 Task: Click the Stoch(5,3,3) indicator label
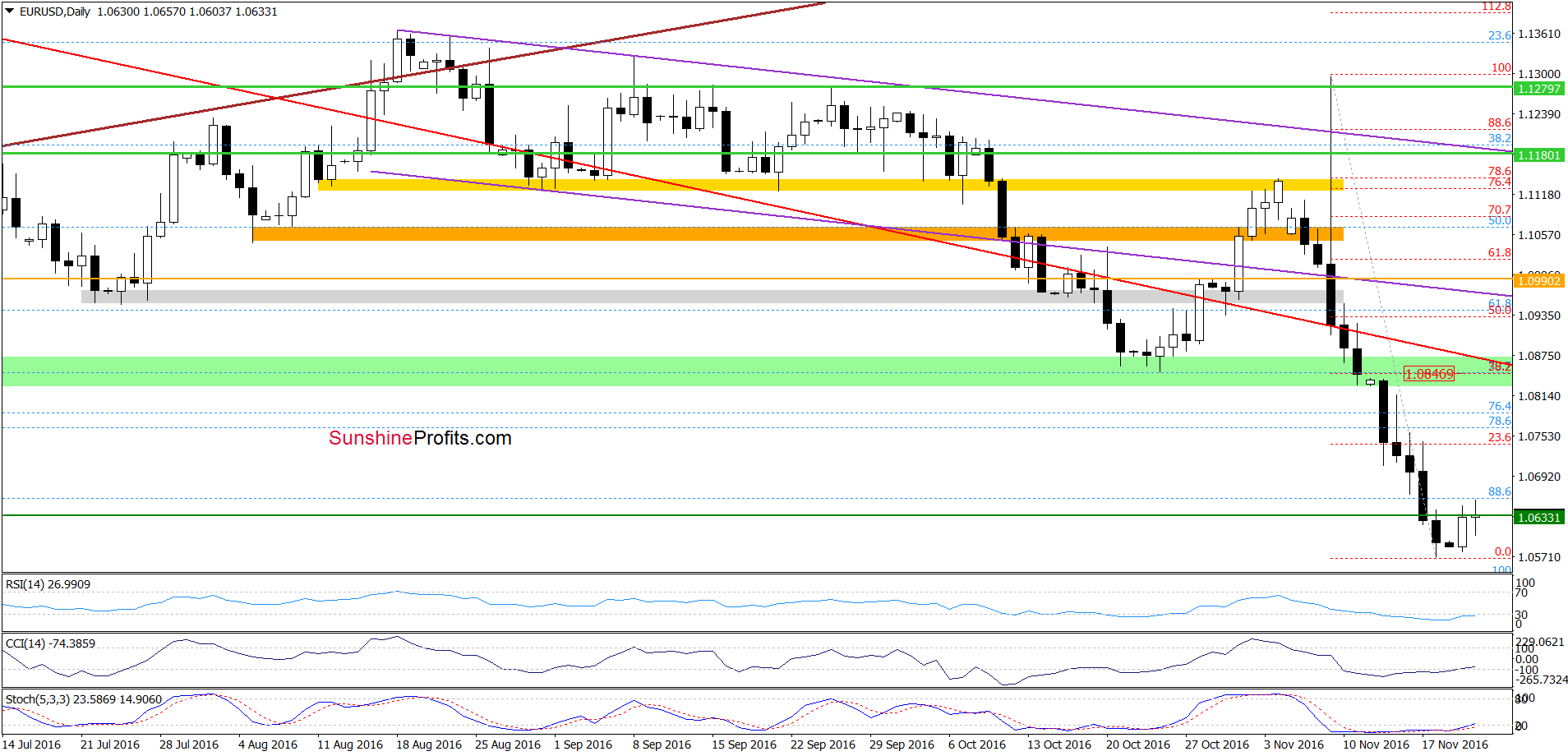point(84,699)
